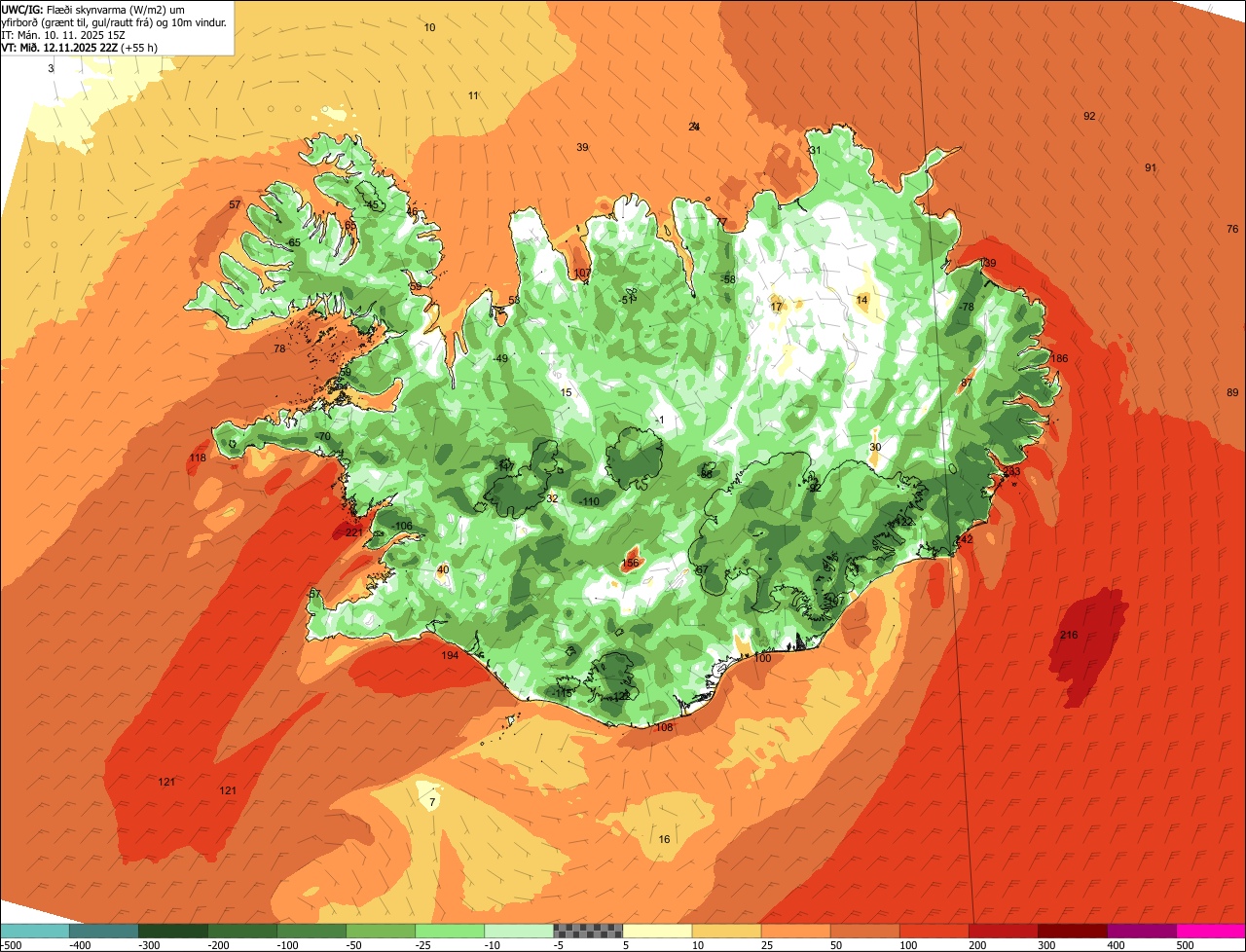
Task: Click the subtitle line mentioning '10m vindur'
Action: (x=114, y=21)
